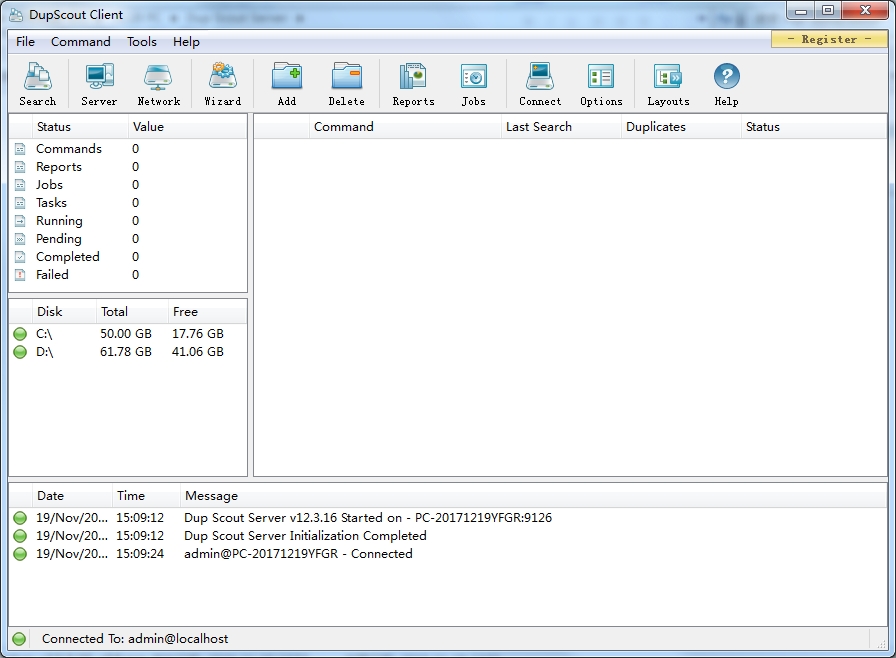Open the Command menu
This screenshot has width=896, height=658.
click(81, 42)
